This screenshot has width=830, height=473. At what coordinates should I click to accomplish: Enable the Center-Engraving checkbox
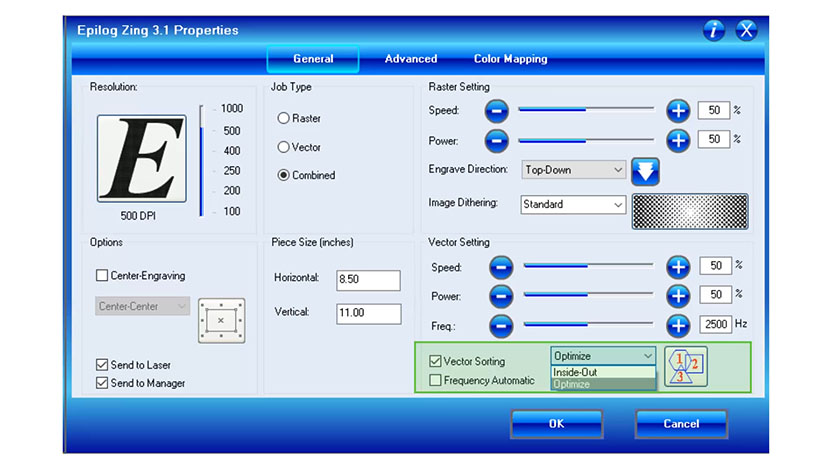coord(102,276)
